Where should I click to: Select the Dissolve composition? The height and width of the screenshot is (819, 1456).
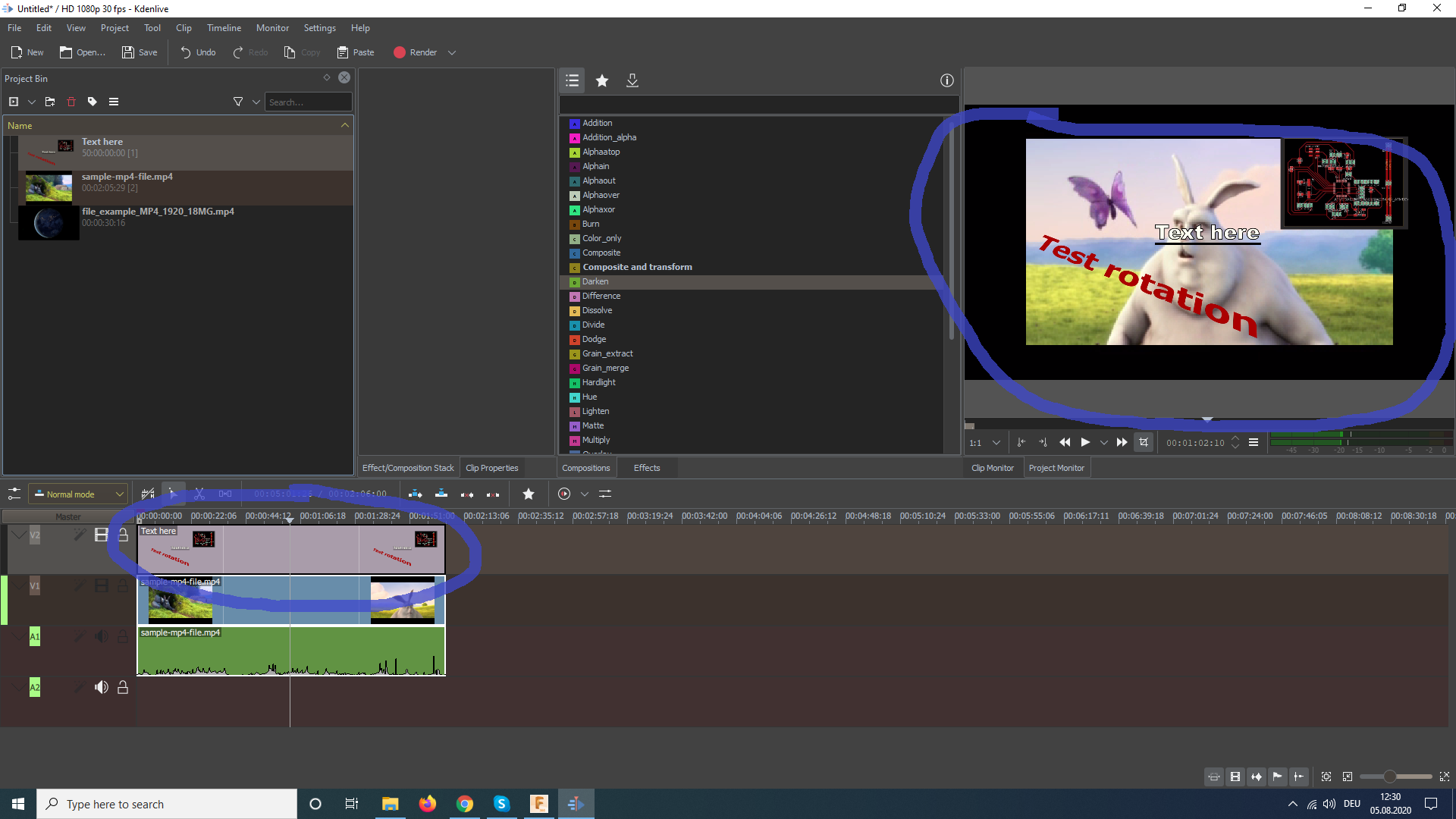tap(597, 310)
